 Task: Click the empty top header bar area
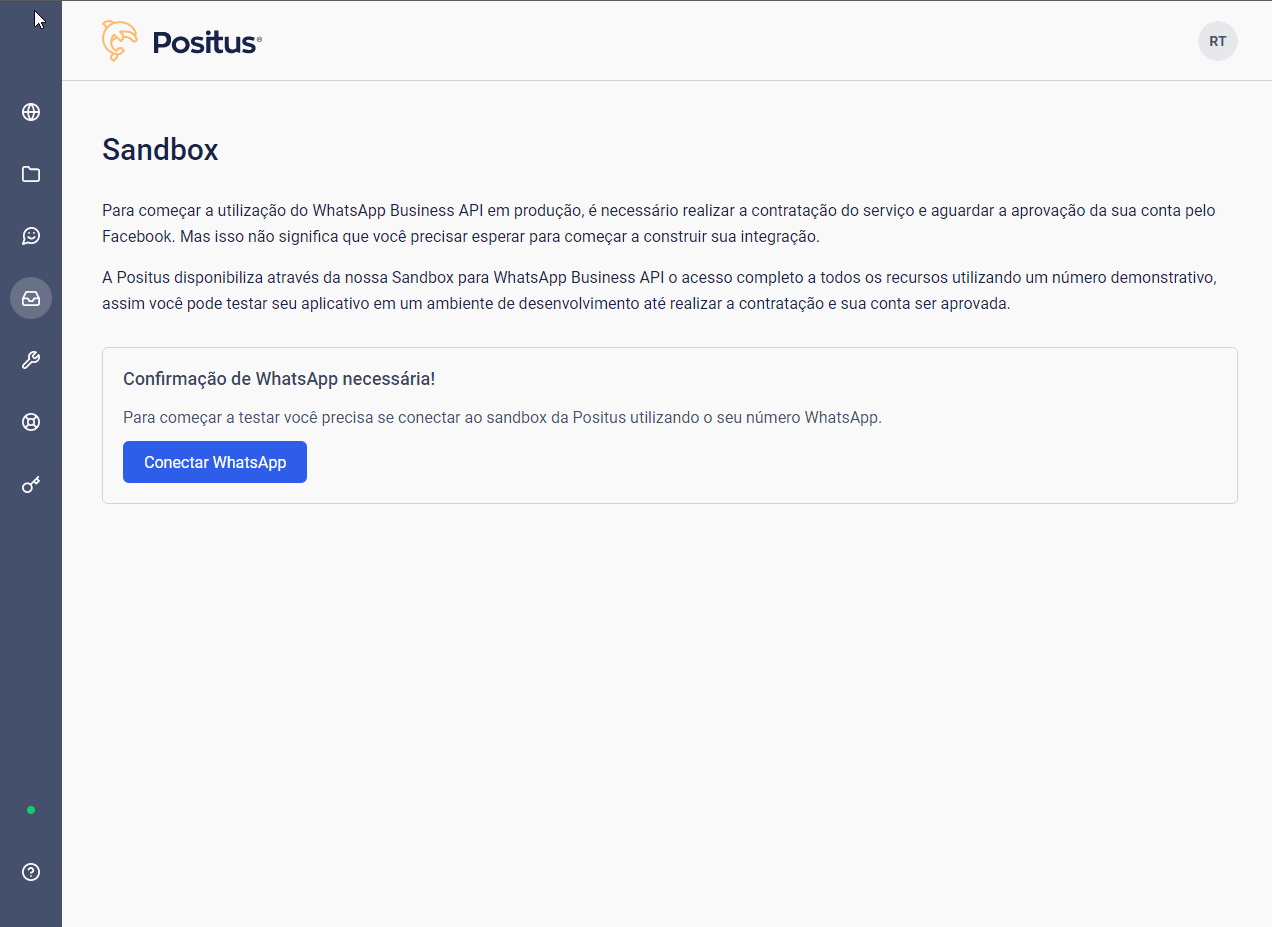(x=700, y=41)
